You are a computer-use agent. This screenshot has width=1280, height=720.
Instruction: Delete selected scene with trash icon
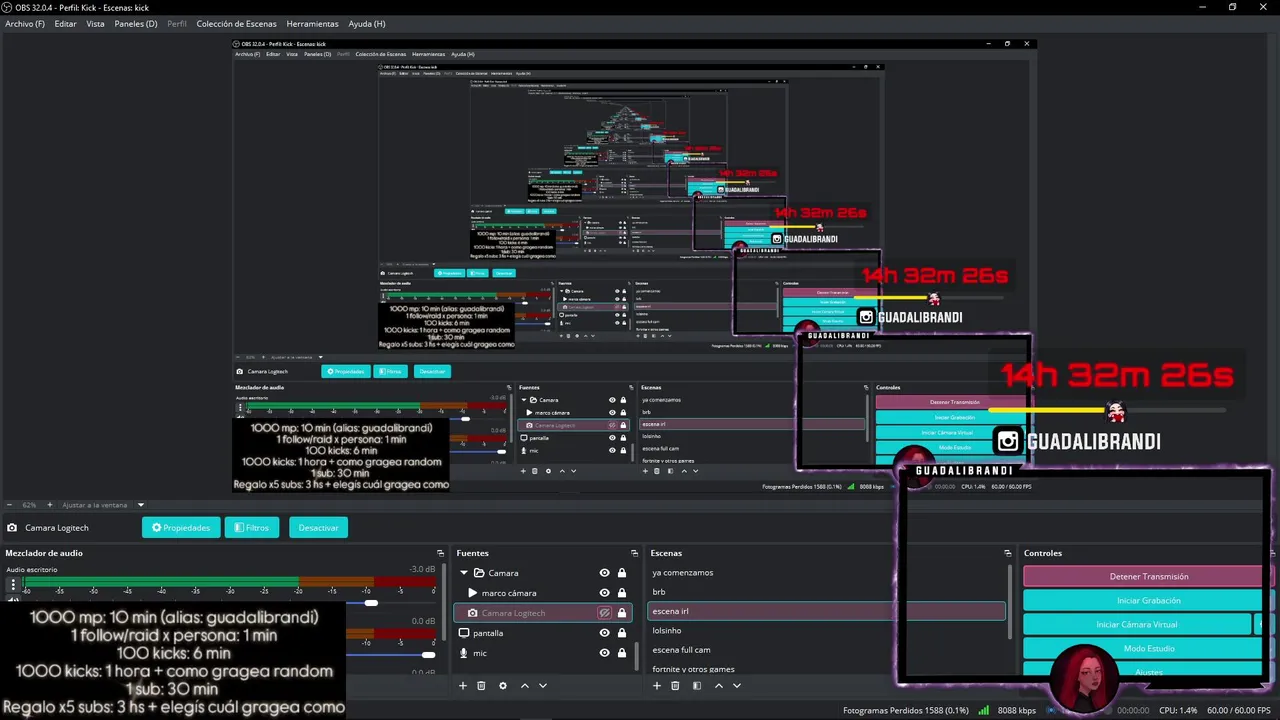(675, 686)
